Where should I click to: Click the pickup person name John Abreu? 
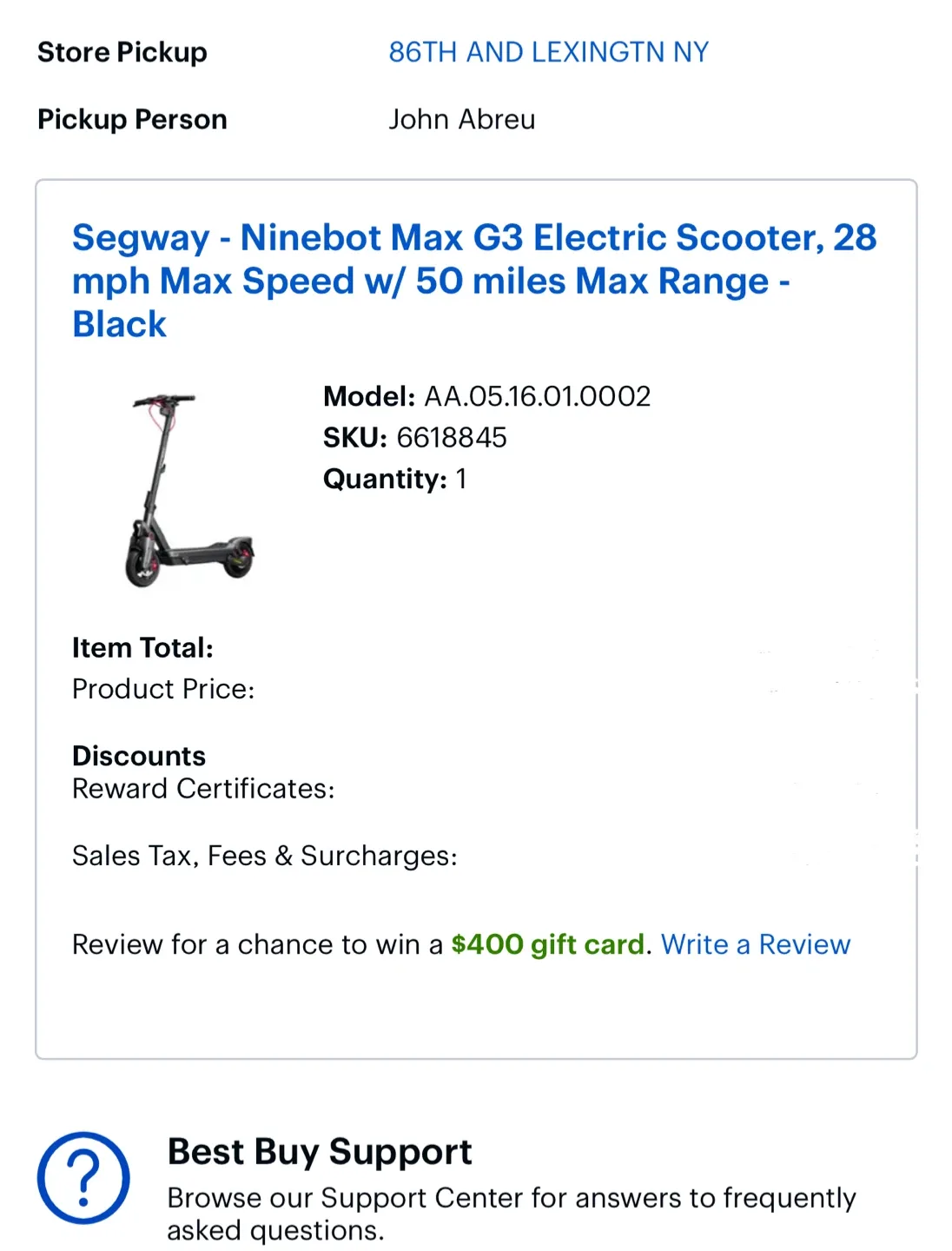point(461,119)
